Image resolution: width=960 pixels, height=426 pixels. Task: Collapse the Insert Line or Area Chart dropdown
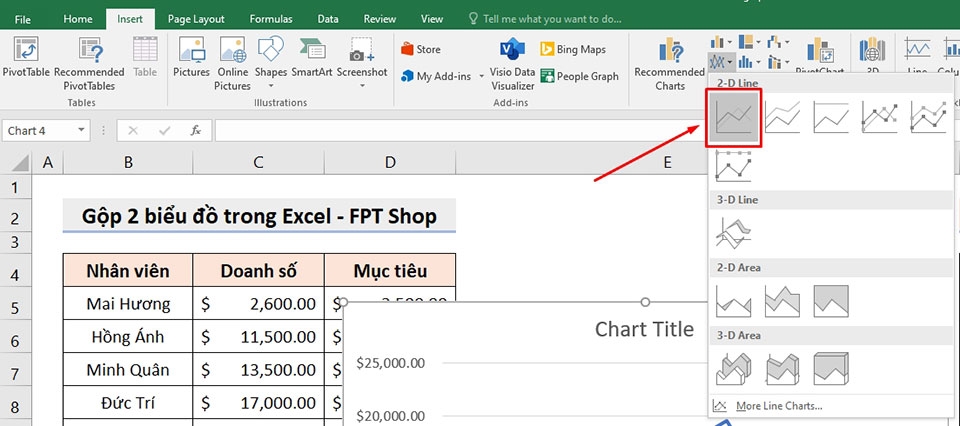pos(721,62)
